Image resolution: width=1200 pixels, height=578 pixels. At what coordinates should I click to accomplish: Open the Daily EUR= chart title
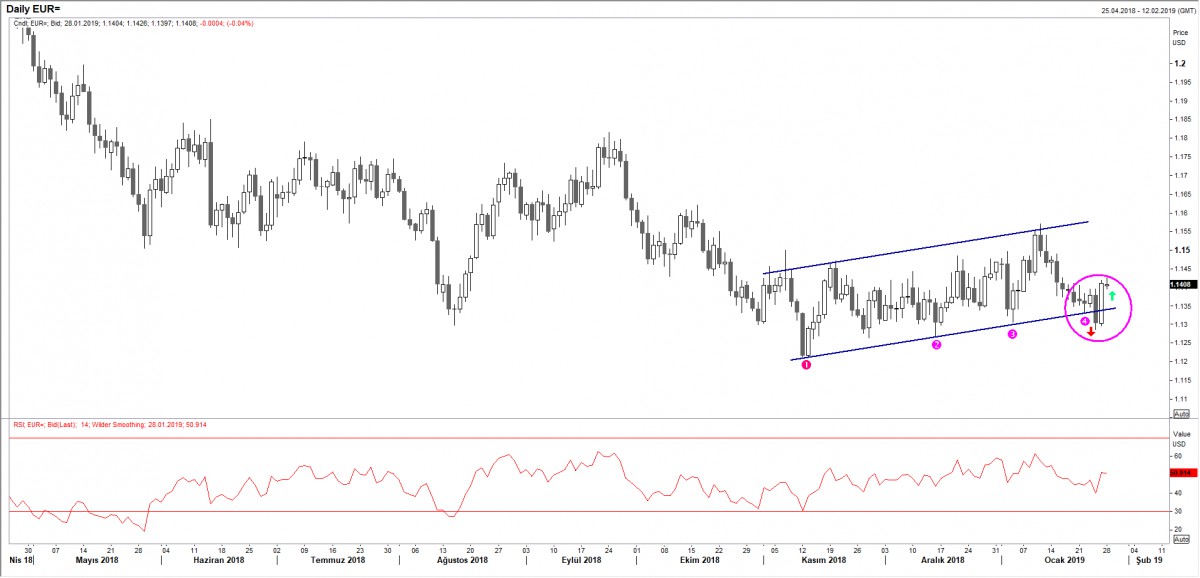pos(39,9)
